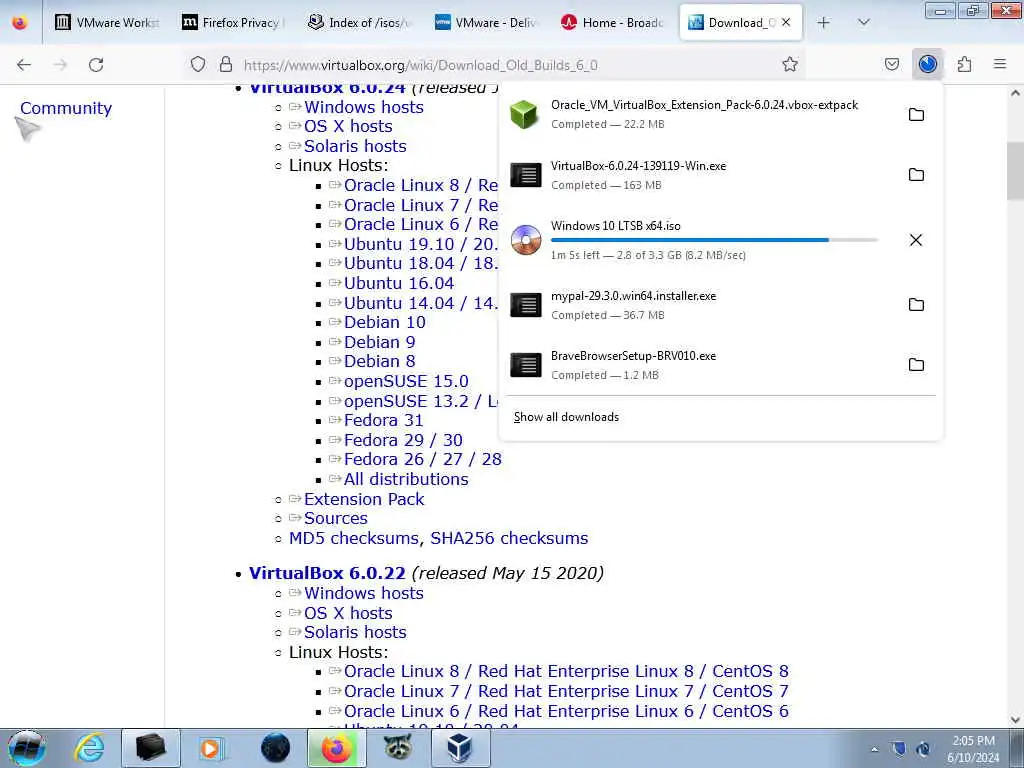
Task: Launch Internet Explorer from taskbar
Action: [x=89, y=748]
